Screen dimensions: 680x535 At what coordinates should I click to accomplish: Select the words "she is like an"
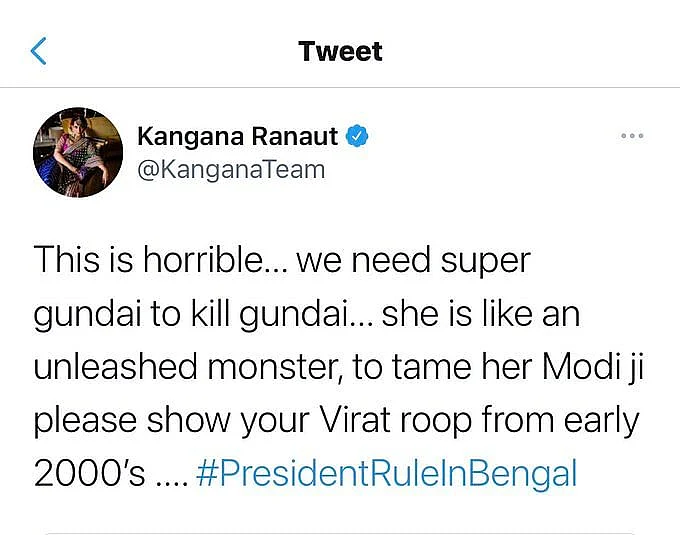point(481,313)
